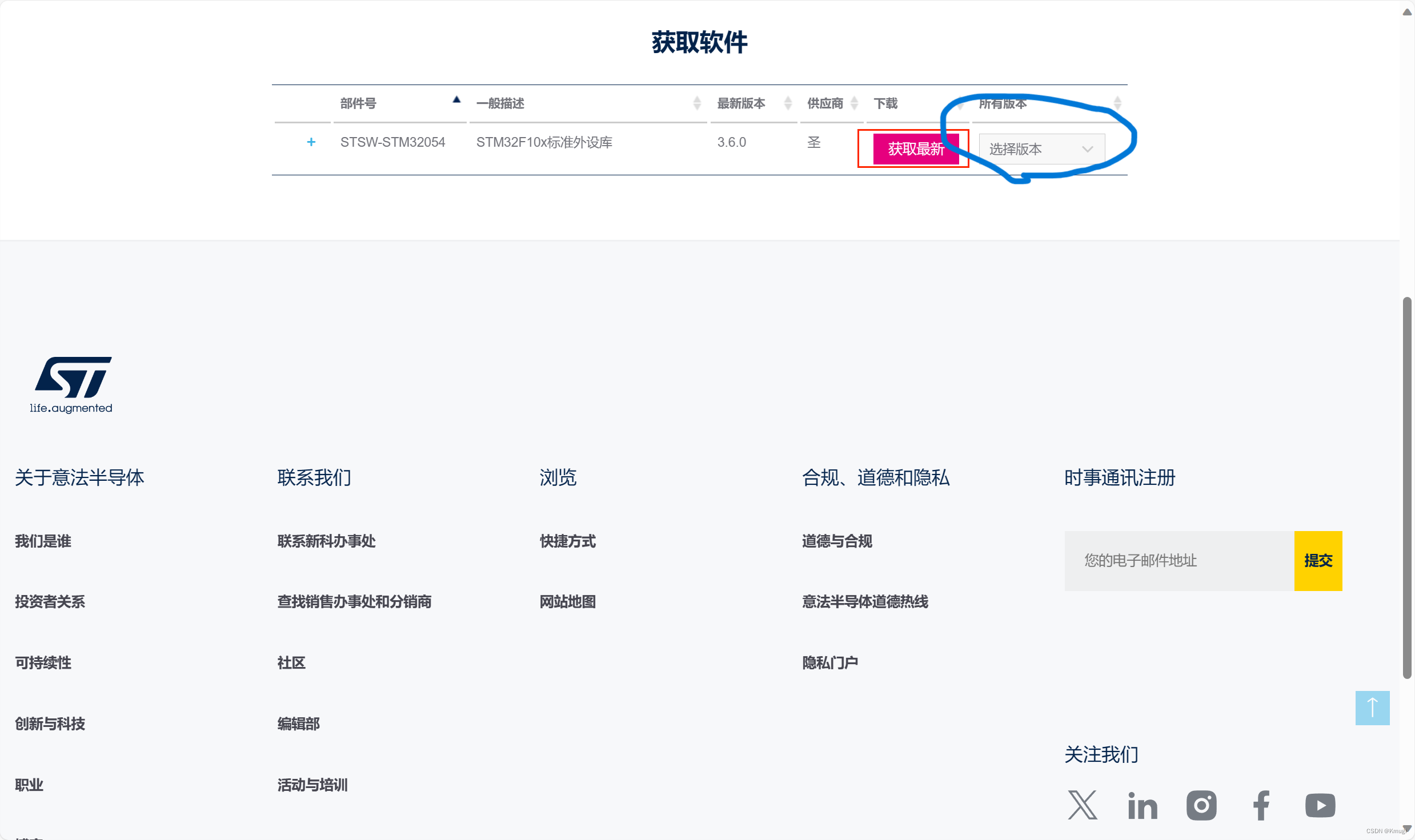Open the 投资者关系 link
The image size is (1415, 840).
50,602
